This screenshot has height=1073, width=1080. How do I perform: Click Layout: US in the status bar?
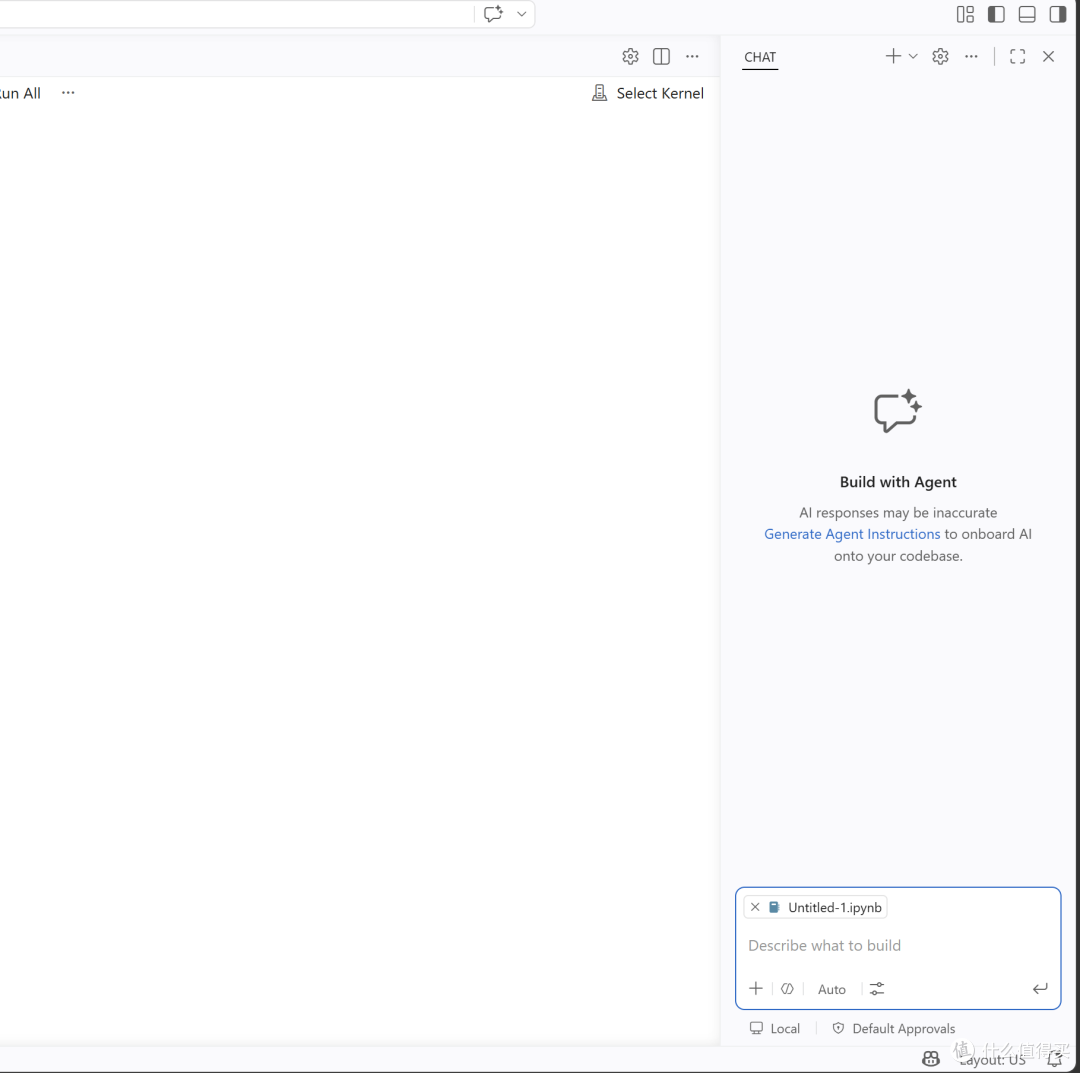pos(993,1060)
